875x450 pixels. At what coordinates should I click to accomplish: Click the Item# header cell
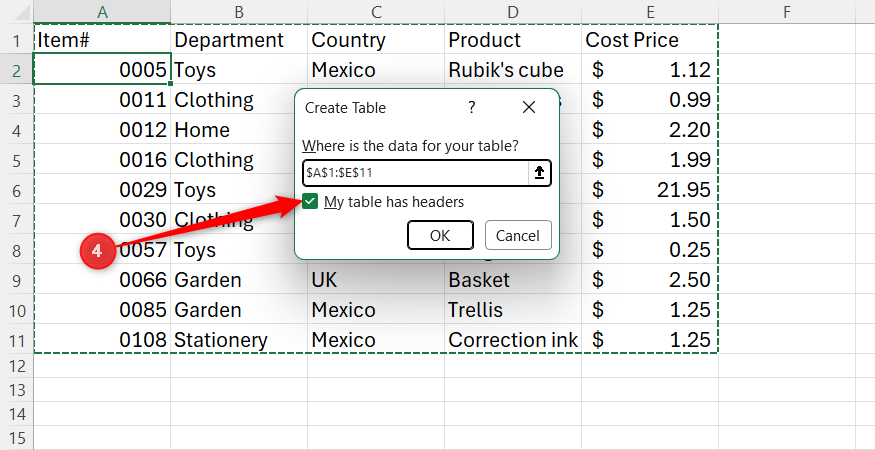point(102,40)
